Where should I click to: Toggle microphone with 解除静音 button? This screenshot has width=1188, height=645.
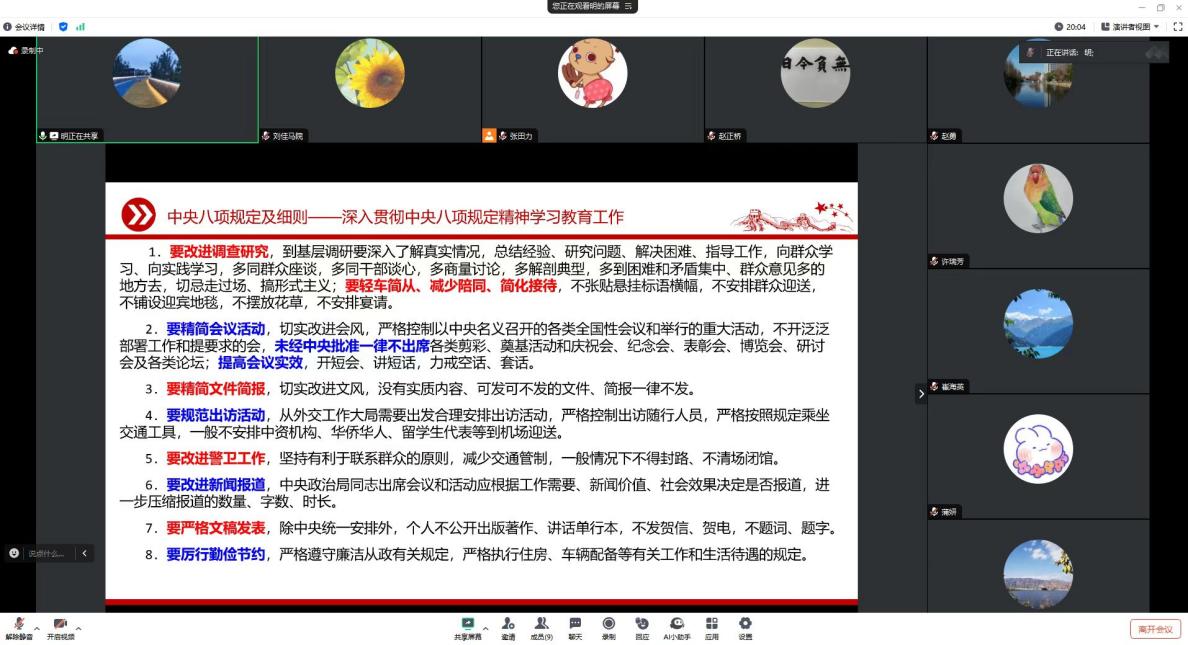19,626
